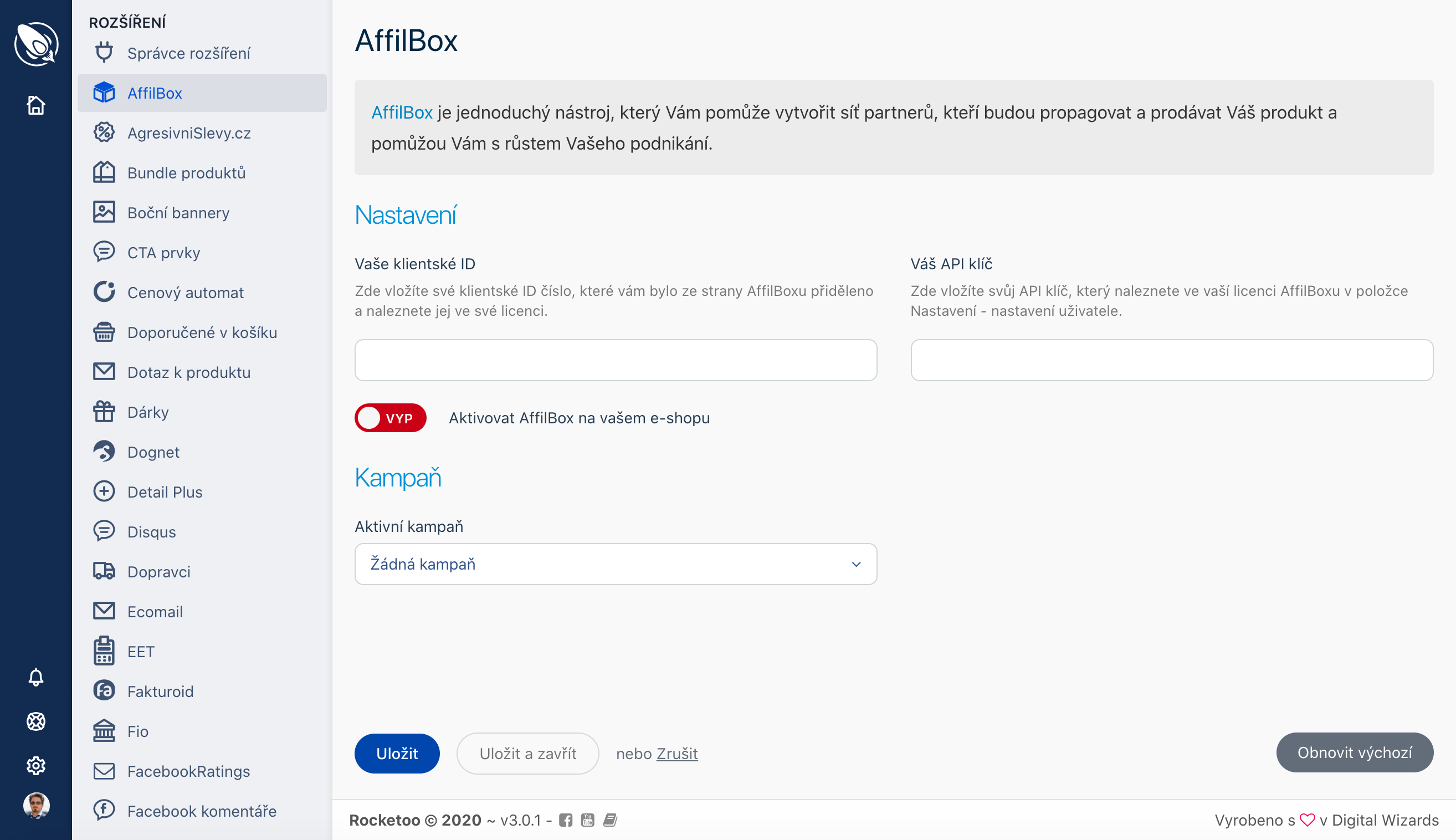
Task: Click the Cenový automat refresh icon
Action: coord(104,292)
